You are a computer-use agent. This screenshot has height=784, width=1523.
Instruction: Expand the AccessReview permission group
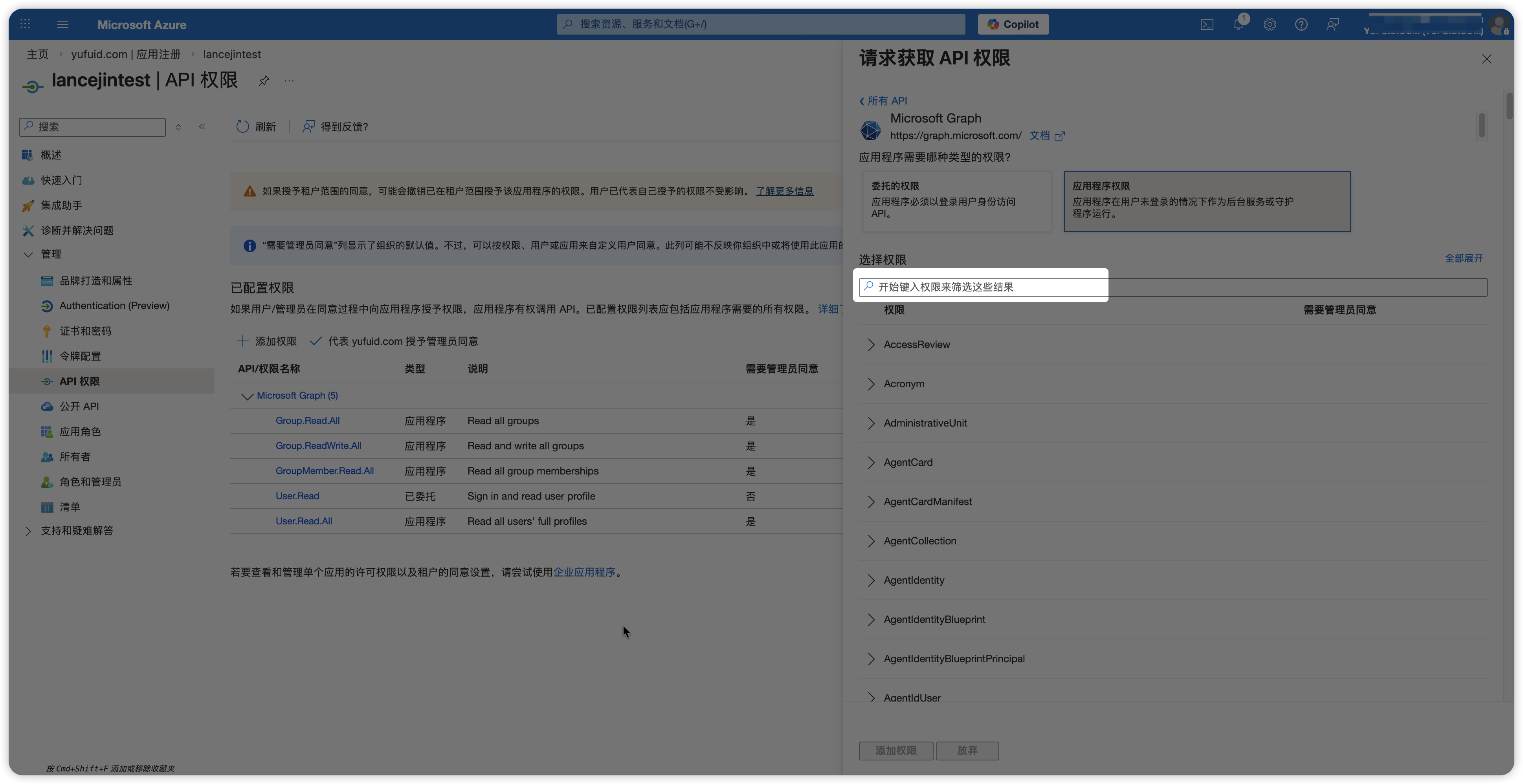871,344
